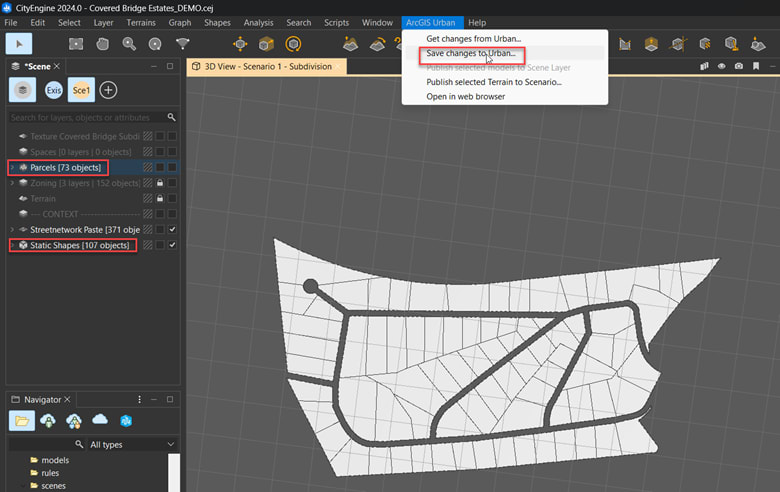Click the blue hexagon icon in Navigator
Image resolution: width=780 pixels, height=492 pixels.
(x=126, y=421)
